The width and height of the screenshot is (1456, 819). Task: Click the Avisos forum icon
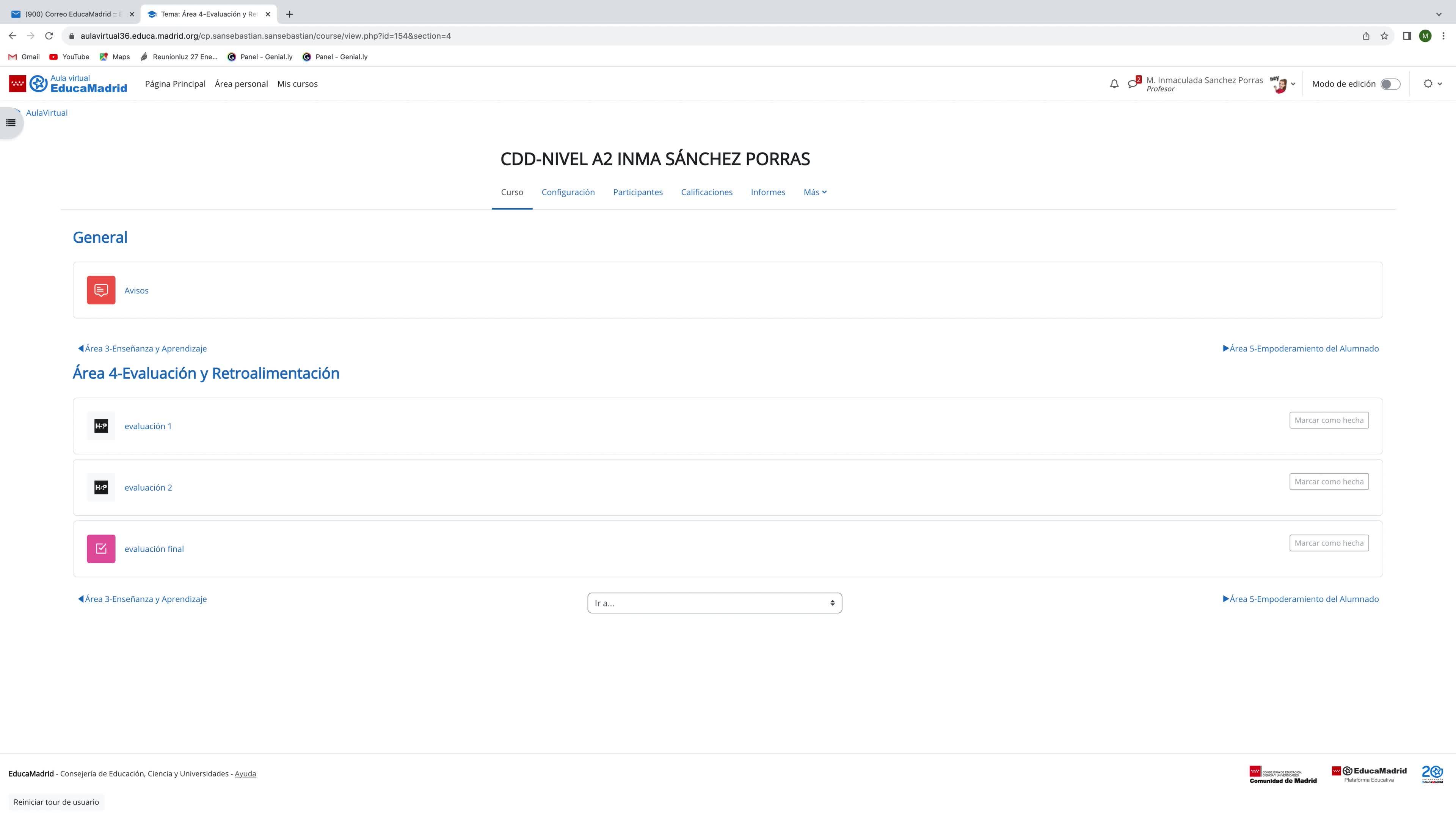(100, 290)
